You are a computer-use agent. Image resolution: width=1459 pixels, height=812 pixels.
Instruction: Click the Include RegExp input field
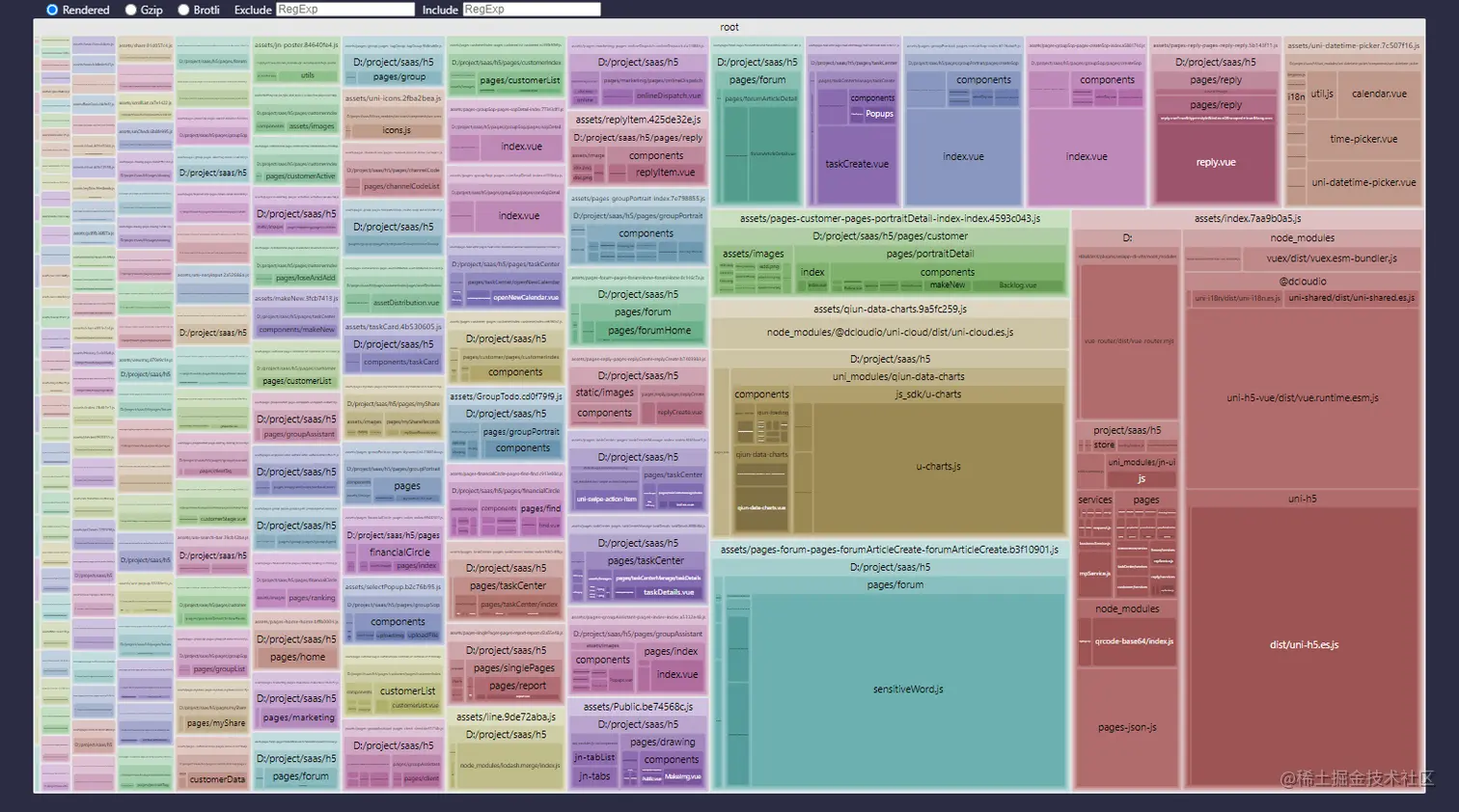(x=531, y=10)
